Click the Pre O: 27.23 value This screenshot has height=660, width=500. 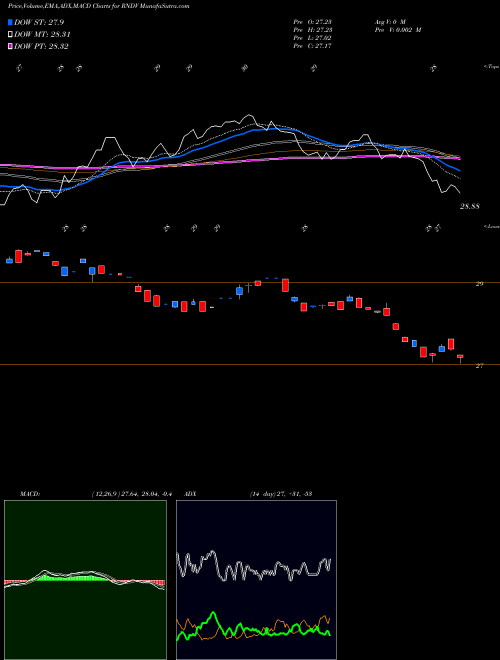click(313, 22)
